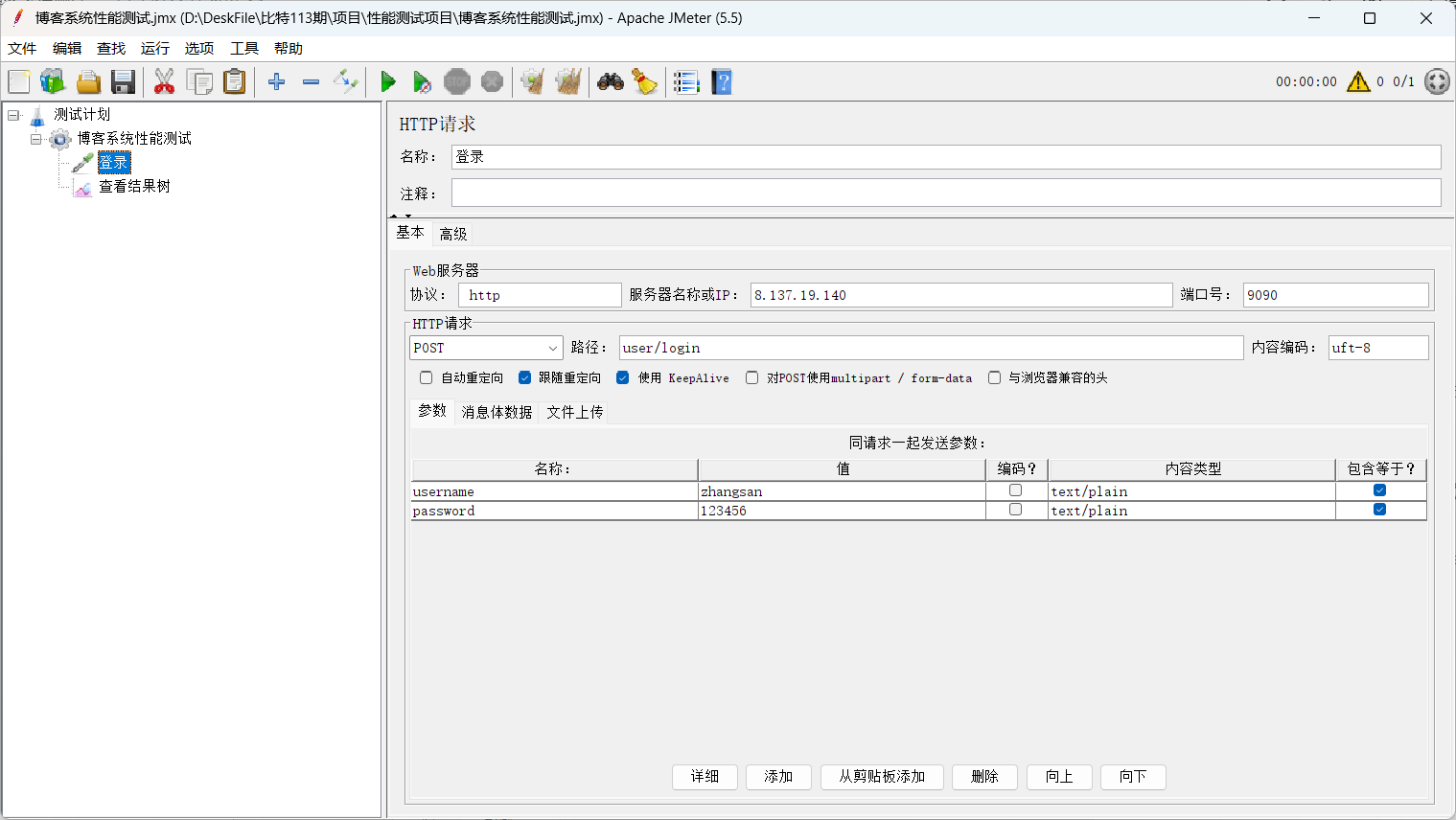The height and width of the screenshot is (820, 1456).
Task: Click the 删除 button
Action: (x=984, y=777)
